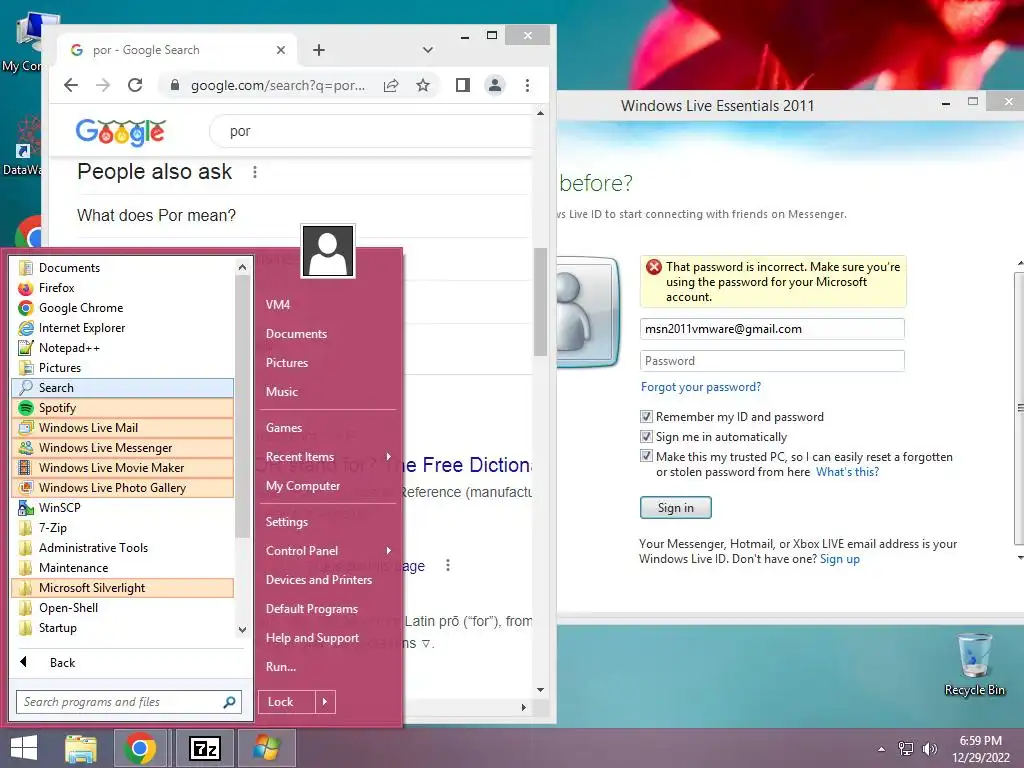This screenshot has width=1024, height=768.
Task: Click the user account picture in start menu
Action: tap(328, 251)
